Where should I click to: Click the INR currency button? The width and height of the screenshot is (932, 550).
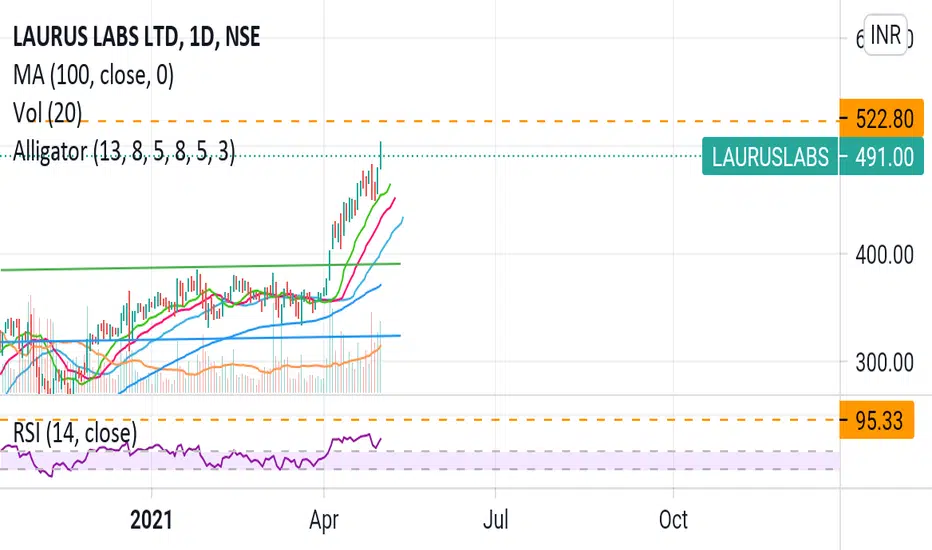coord(885,35)
